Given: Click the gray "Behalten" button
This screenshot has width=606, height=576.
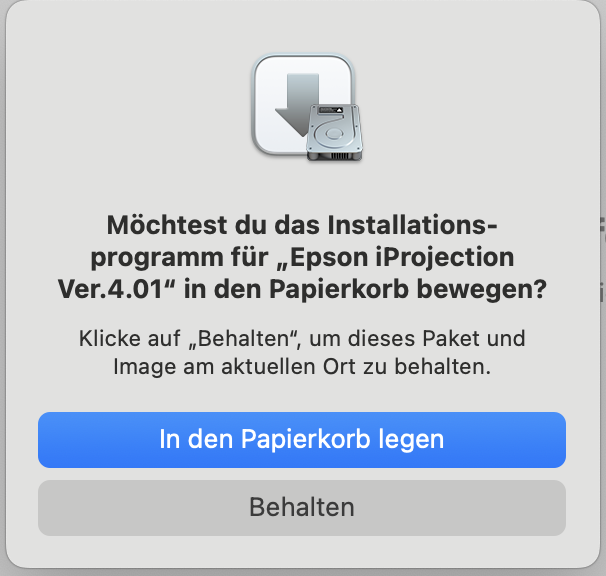Looking at the screenshot, I should (x=302, y=508).
